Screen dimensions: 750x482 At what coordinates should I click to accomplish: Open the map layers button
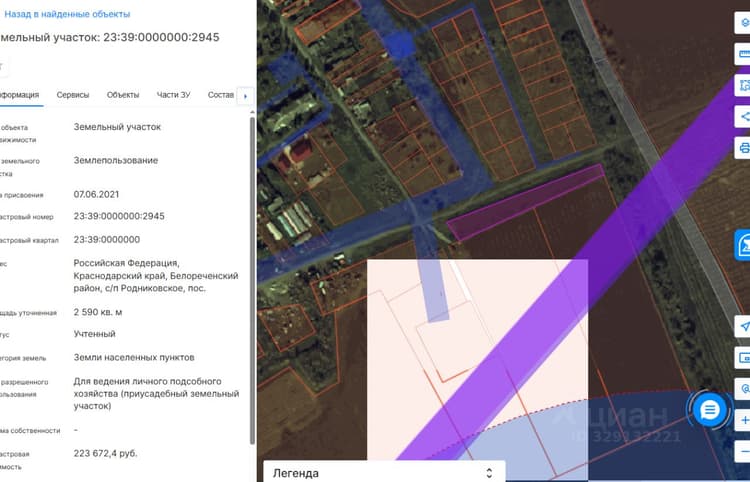743,22
